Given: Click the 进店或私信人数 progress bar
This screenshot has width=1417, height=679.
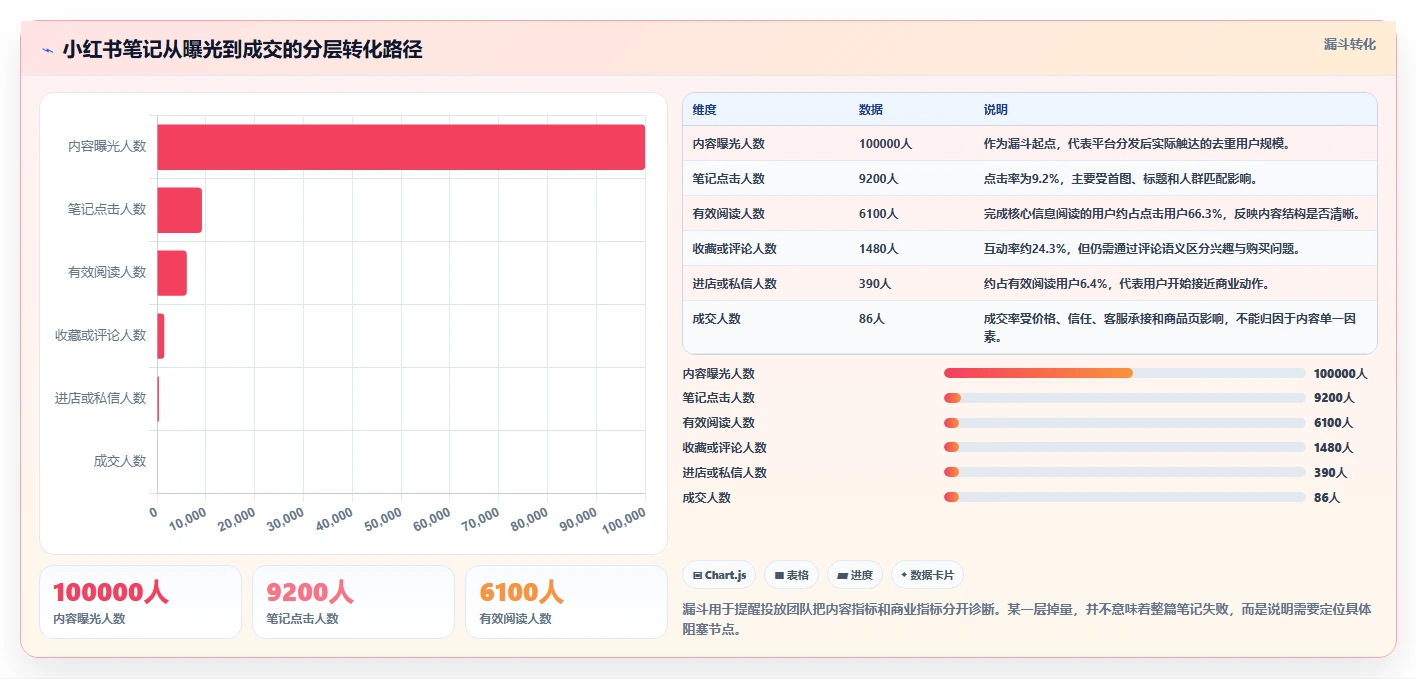Looking at the screenshot, I should (1124, 472).
